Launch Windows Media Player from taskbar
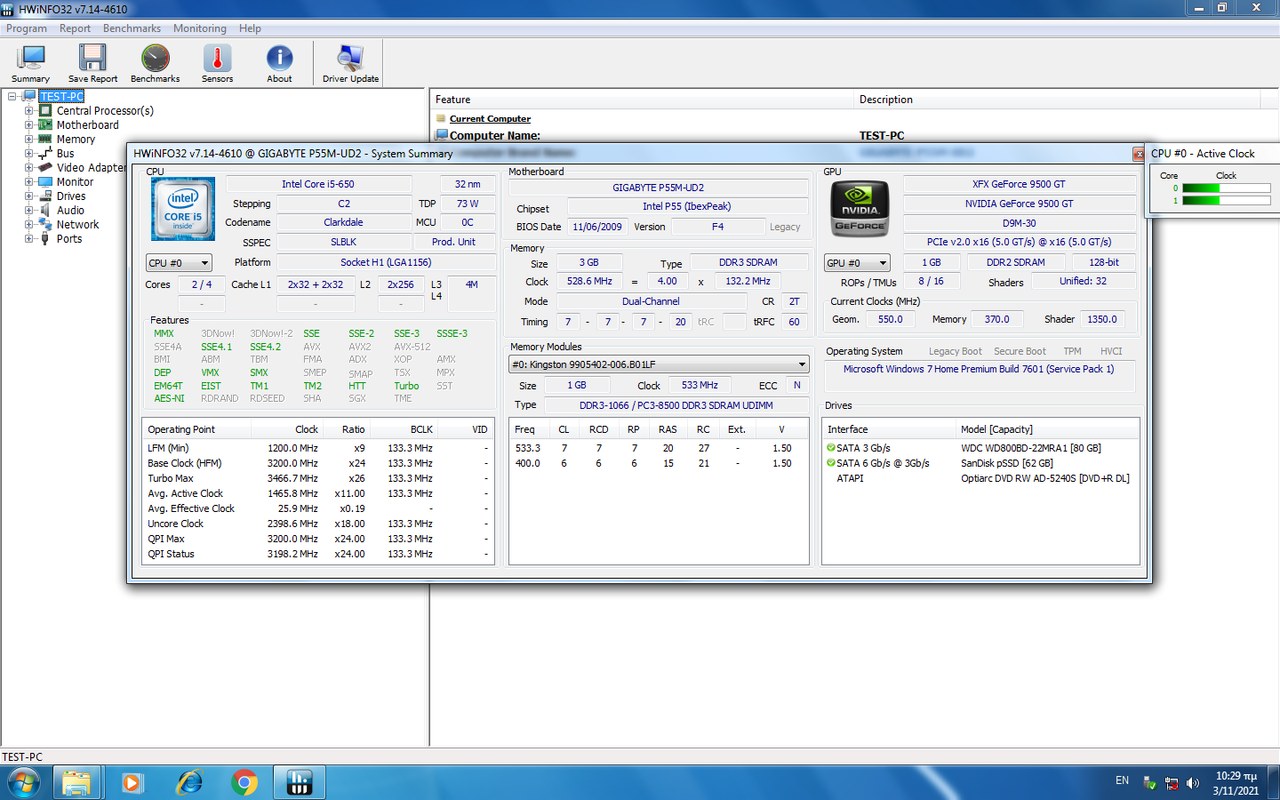Screen dimensions: 1280x800 point(131,781)
